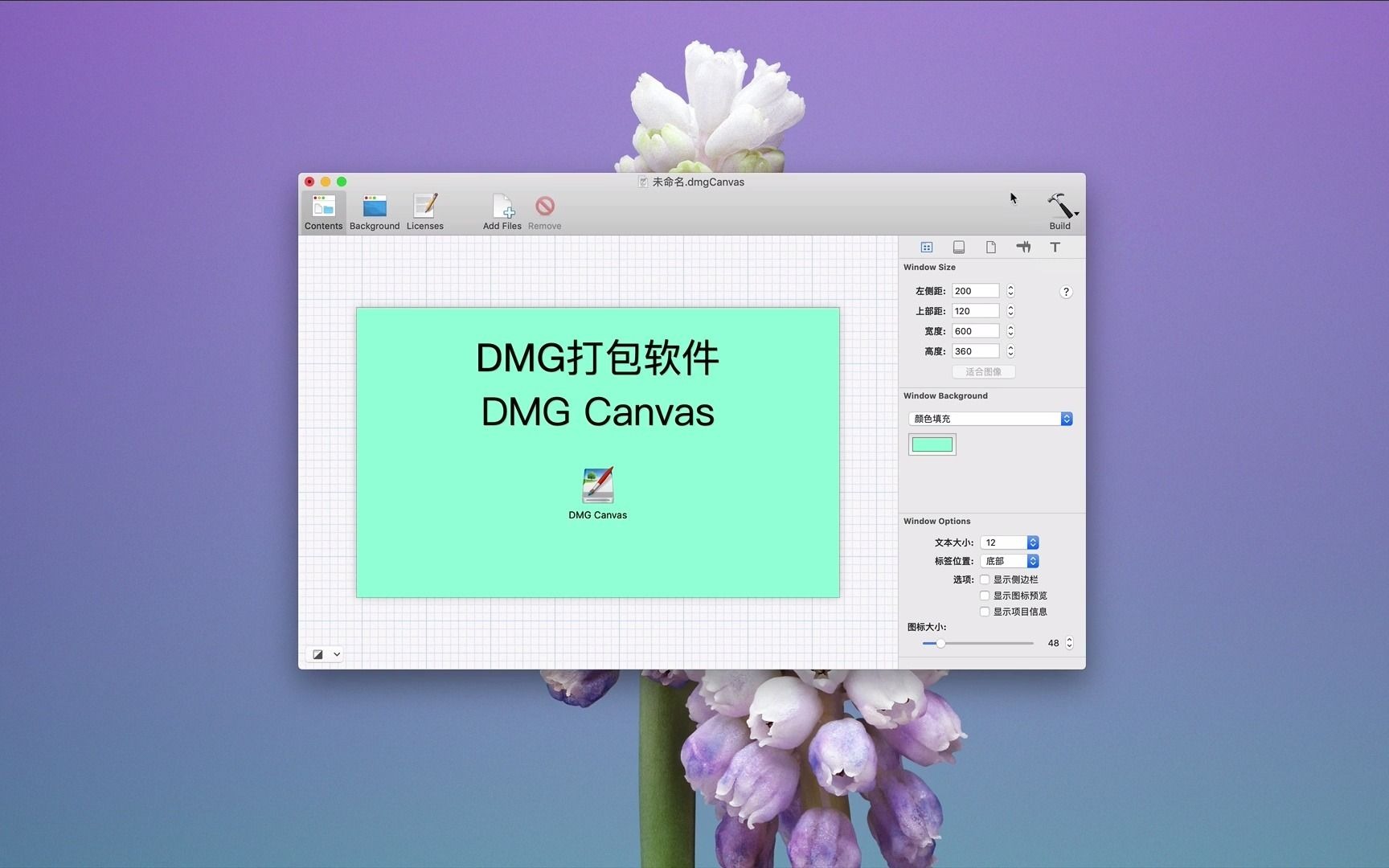Enable the 显示侧边栏 checkbox

[985, 579]
